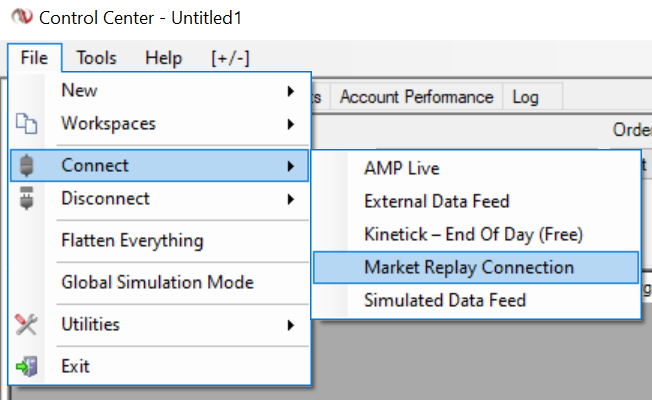Click the Disconnect plug icon

click(x=27, y=199)
